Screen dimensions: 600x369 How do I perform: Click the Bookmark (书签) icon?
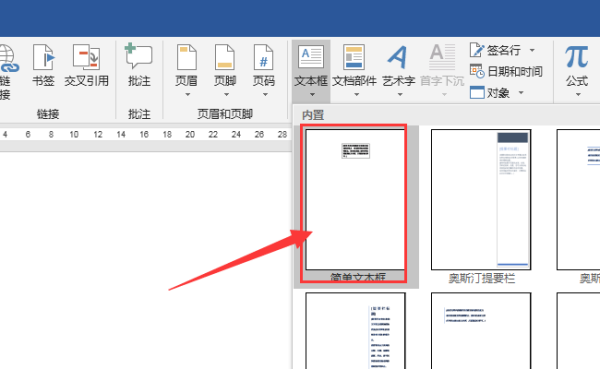(43, 57)
